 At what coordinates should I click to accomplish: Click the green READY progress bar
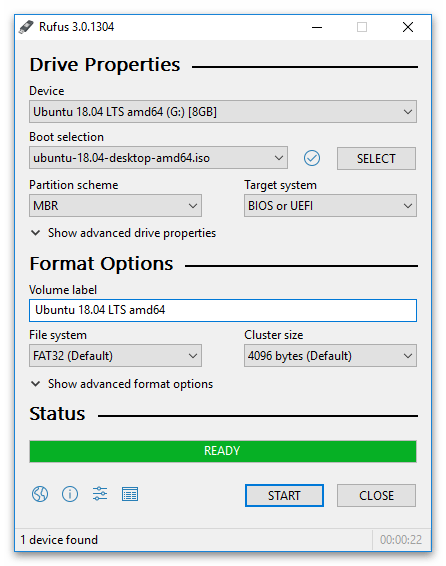click(223, 451)
